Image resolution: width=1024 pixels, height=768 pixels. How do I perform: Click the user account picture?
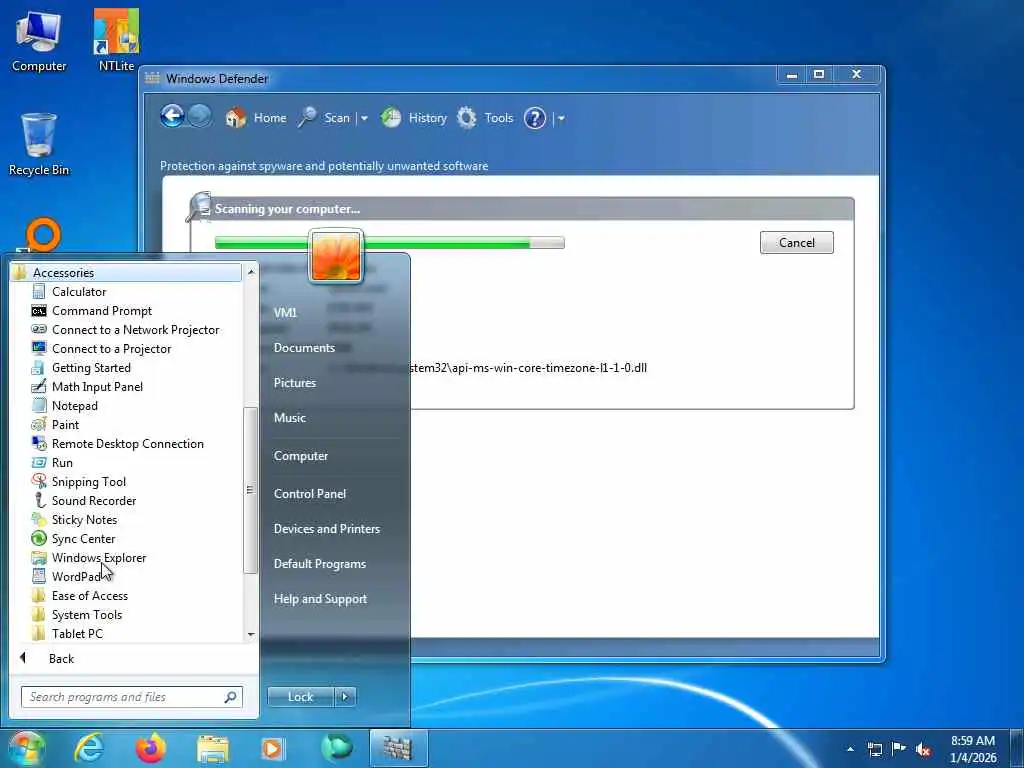(336, 256)
